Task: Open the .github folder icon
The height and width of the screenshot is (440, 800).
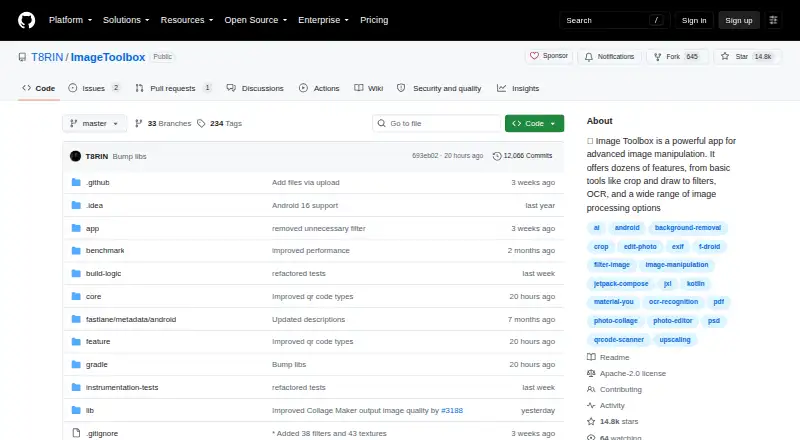Action: click(76, 182)
